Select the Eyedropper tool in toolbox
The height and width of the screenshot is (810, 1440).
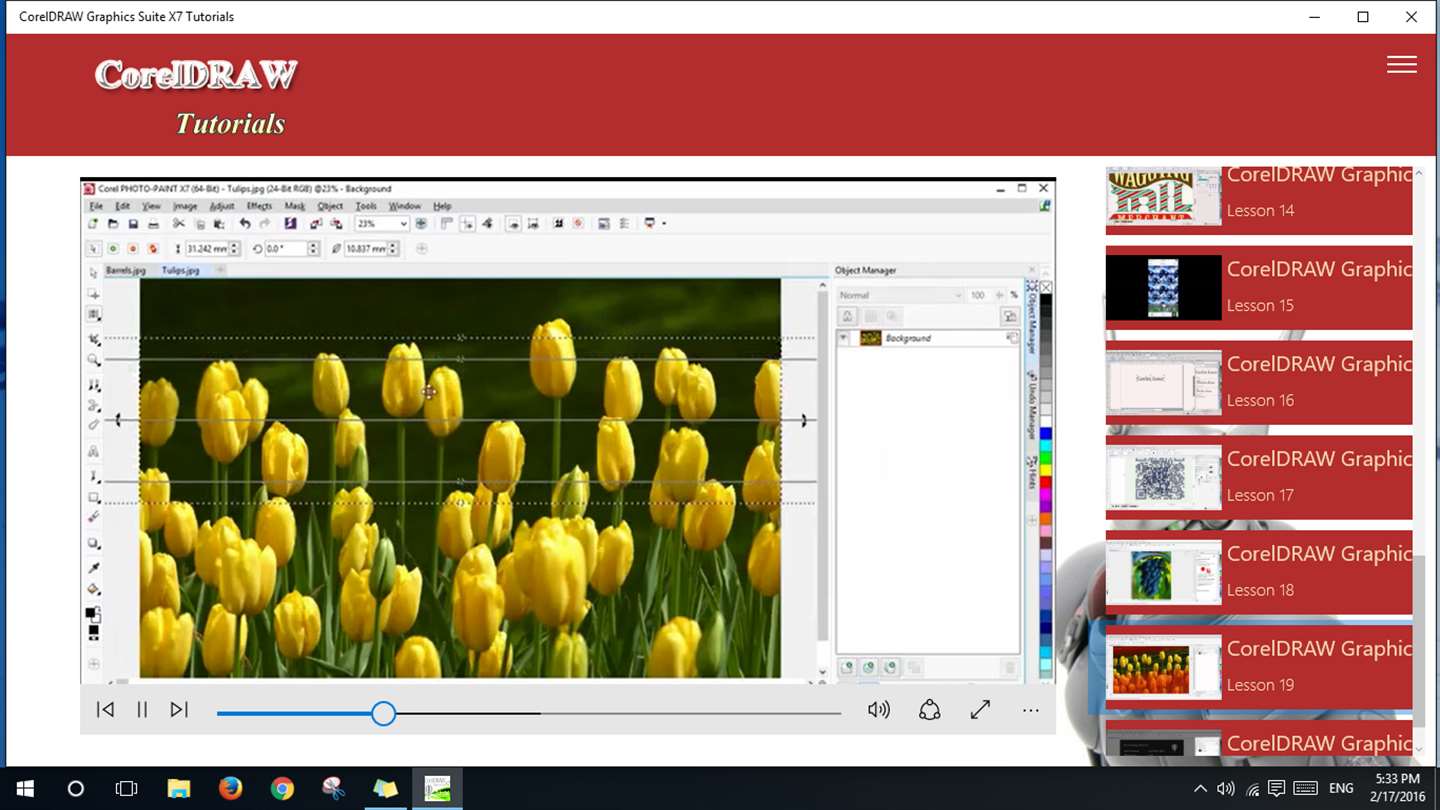94,567
